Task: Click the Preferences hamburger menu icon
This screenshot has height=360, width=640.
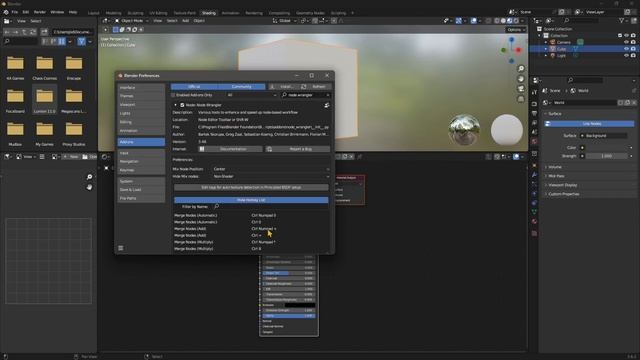Action: point(121,248)
